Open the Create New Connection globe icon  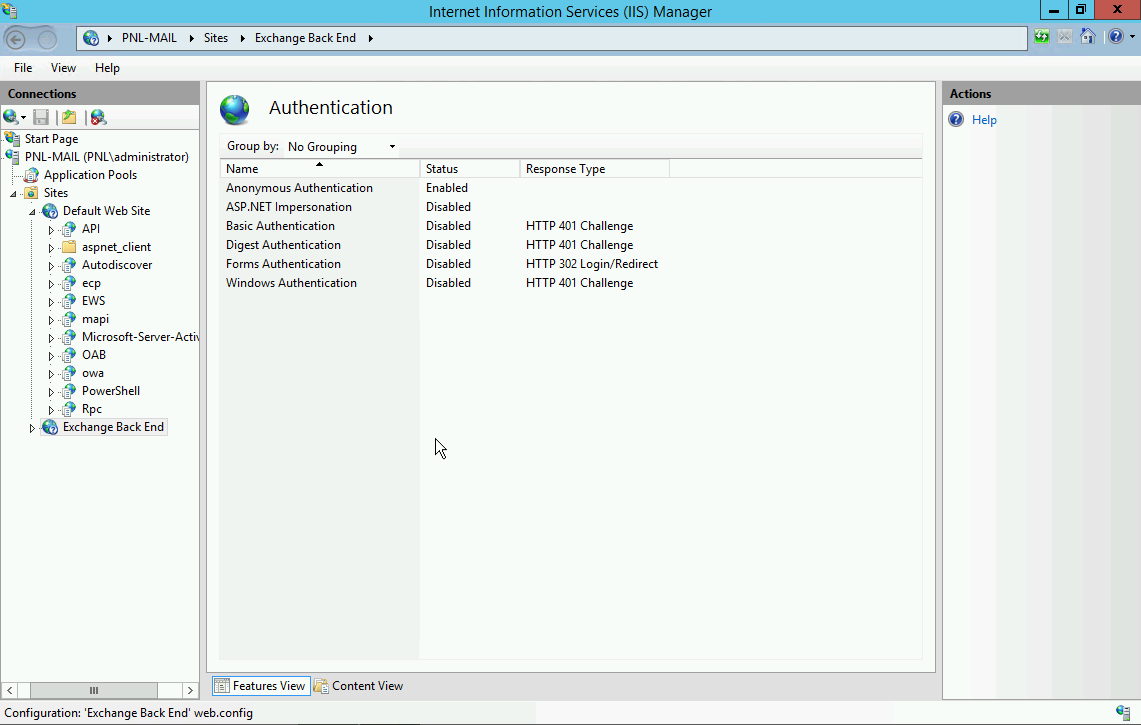[10, 117]
